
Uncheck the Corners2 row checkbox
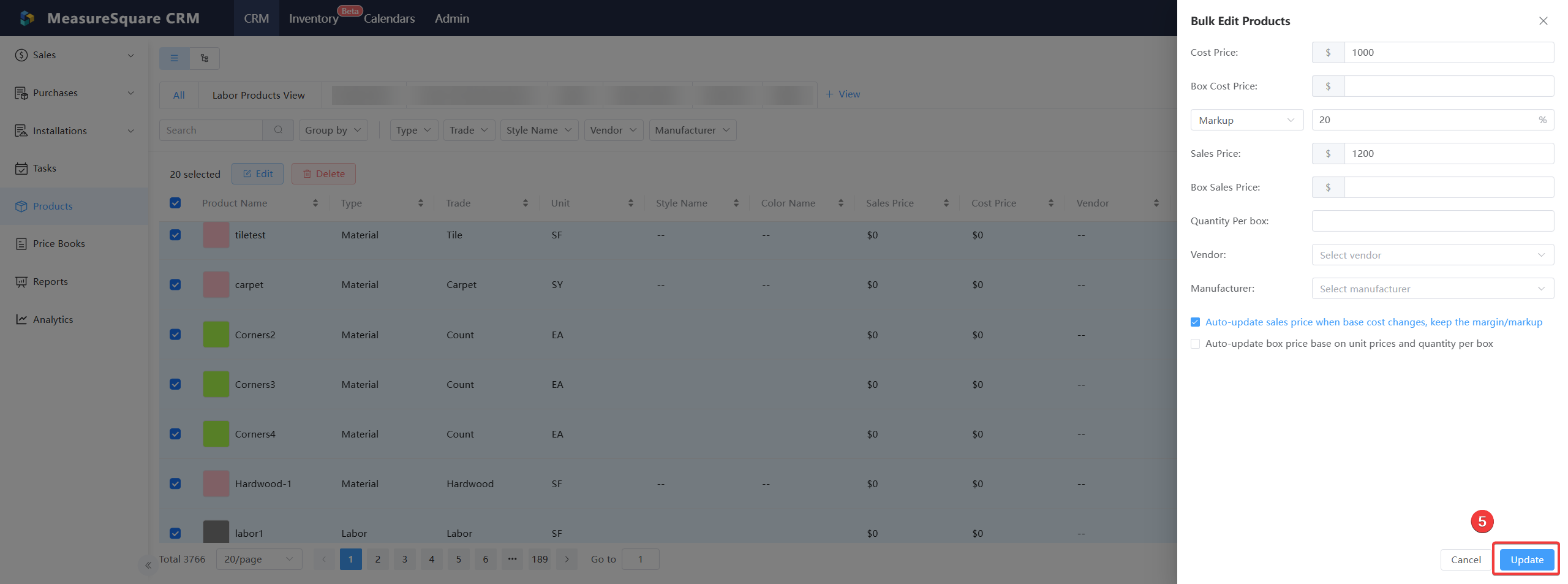click(175, 335)
